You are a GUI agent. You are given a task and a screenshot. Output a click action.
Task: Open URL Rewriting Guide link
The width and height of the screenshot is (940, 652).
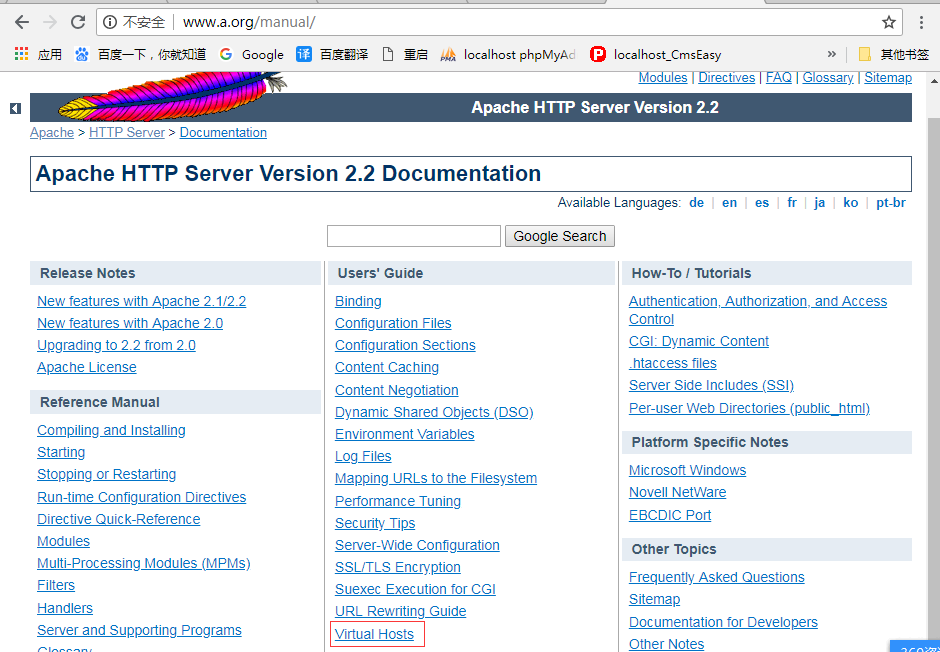click(400, 611)
